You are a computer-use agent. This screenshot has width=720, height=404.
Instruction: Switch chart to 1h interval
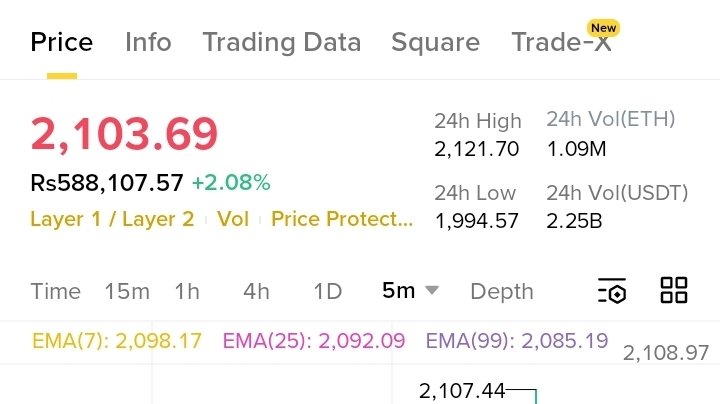click(187, 292)
